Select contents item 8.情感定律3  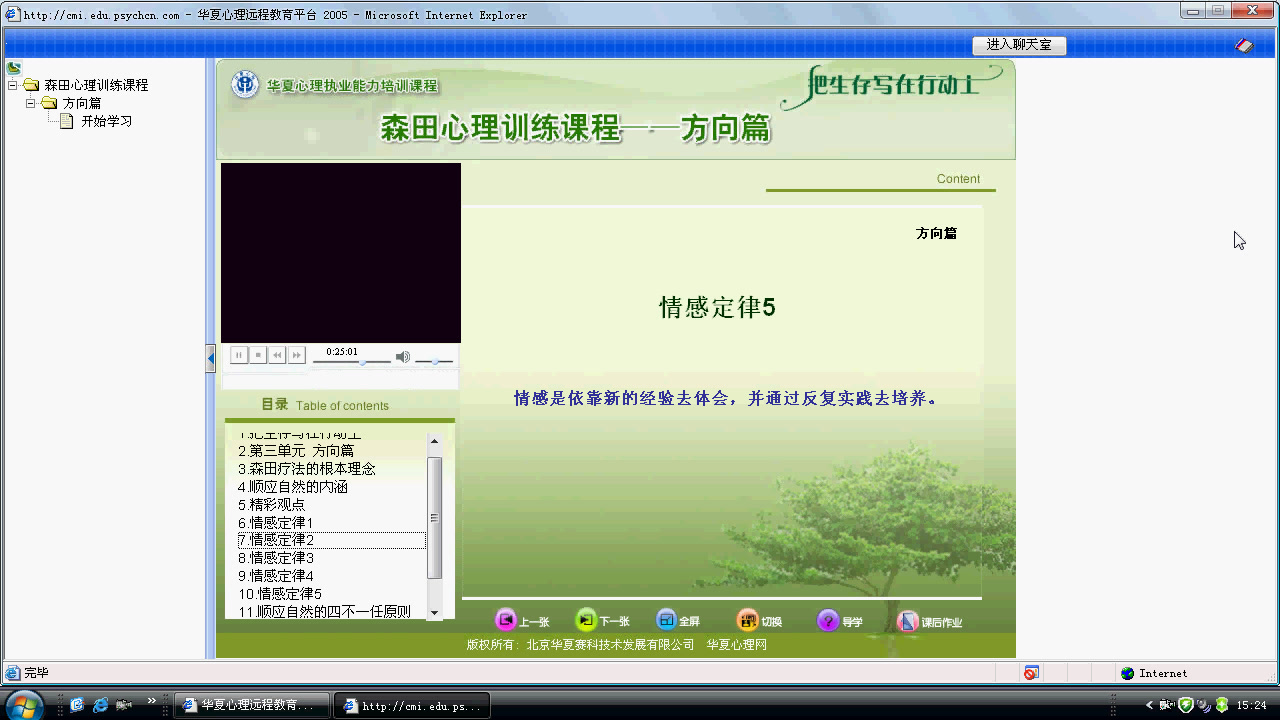coord(276,558)
